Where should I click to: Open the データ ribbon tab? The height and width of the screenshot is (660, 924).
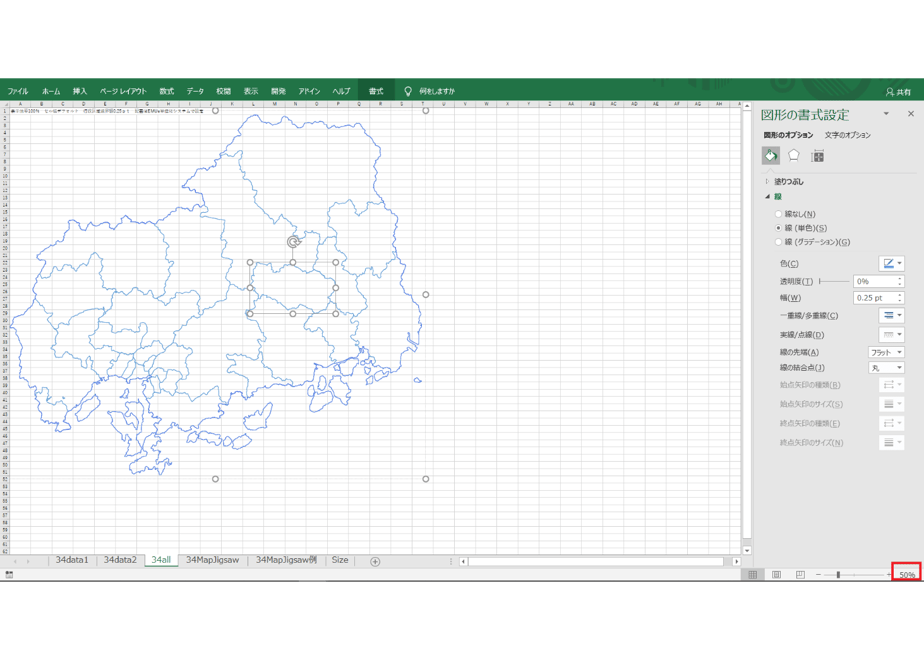point(195,91)
